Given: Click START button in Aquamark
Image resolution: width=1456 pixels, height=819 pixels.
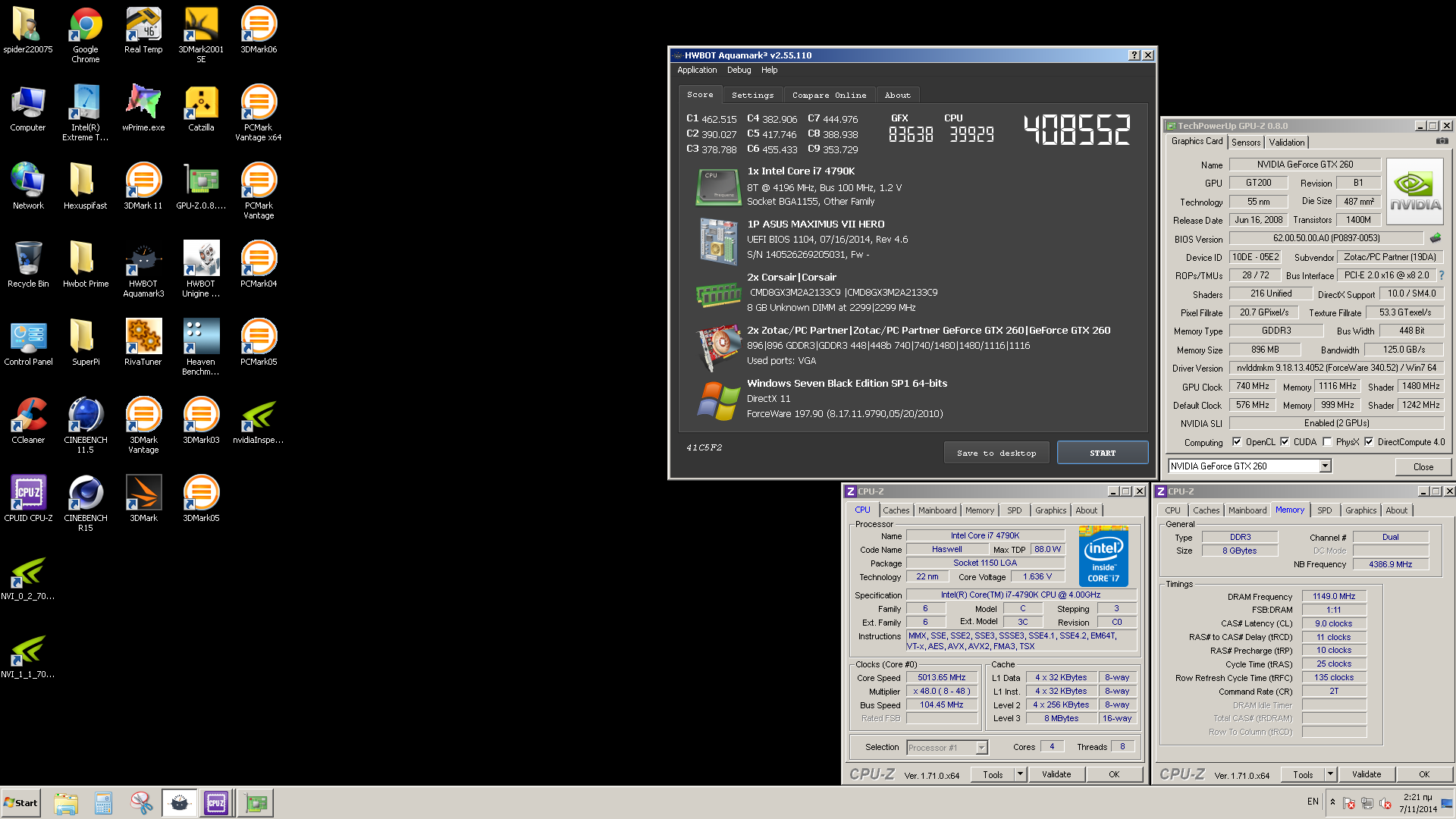Looking at the screenshot, I should pyautogui.click(x=1103, y=453).
